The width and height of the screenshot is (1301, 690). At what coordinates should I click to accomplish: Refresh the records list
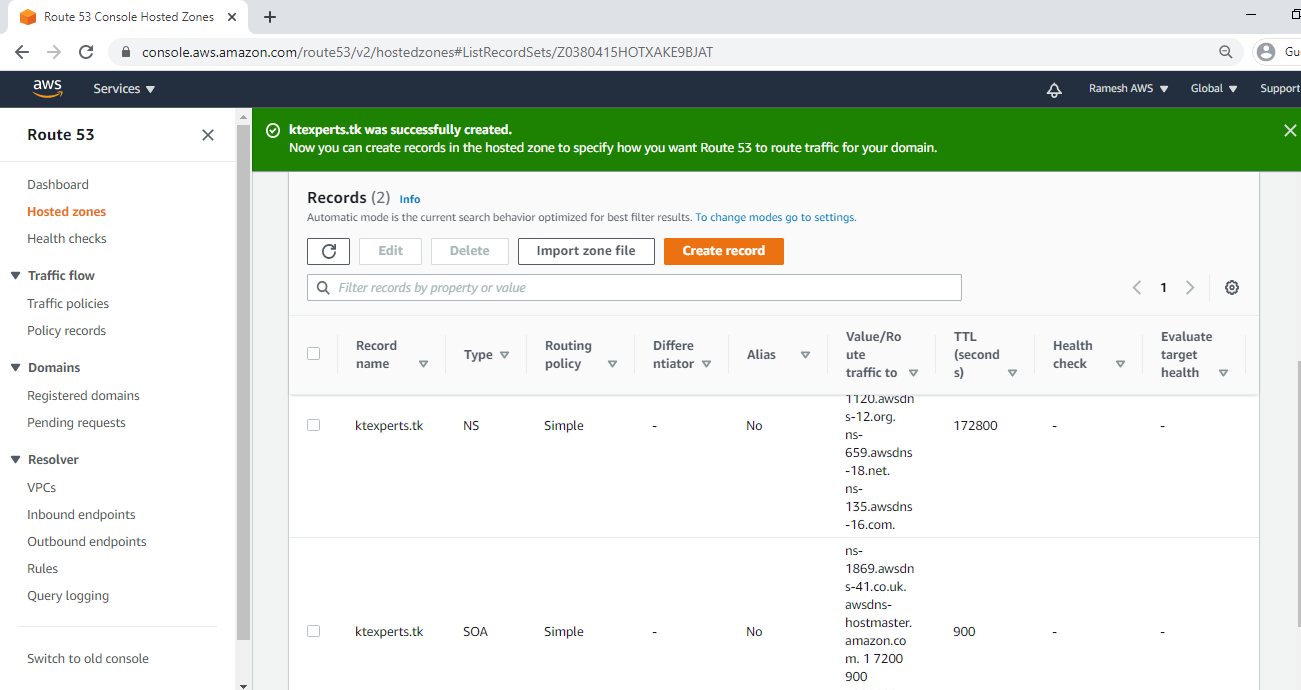click(328, 251)
